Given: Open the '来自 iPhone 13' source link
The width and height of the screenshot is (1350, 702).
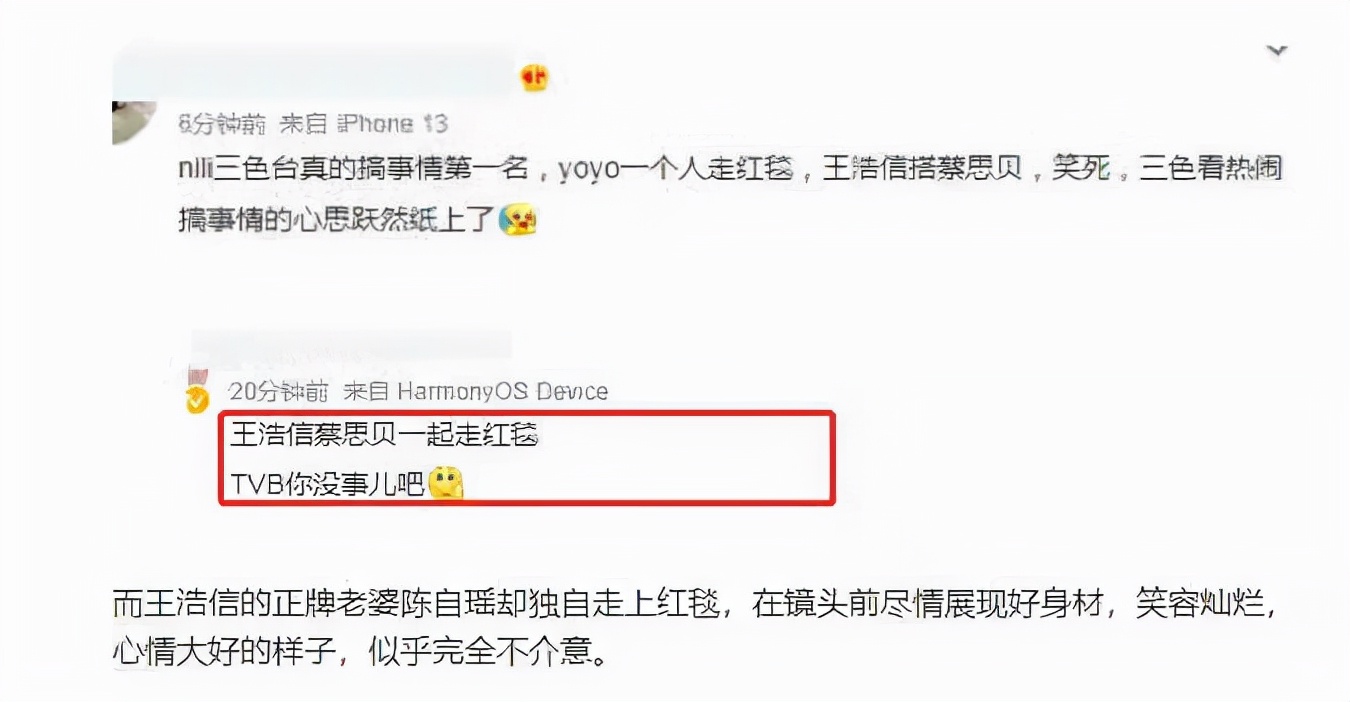Looking at the screenshot, I should pos(363,124).
